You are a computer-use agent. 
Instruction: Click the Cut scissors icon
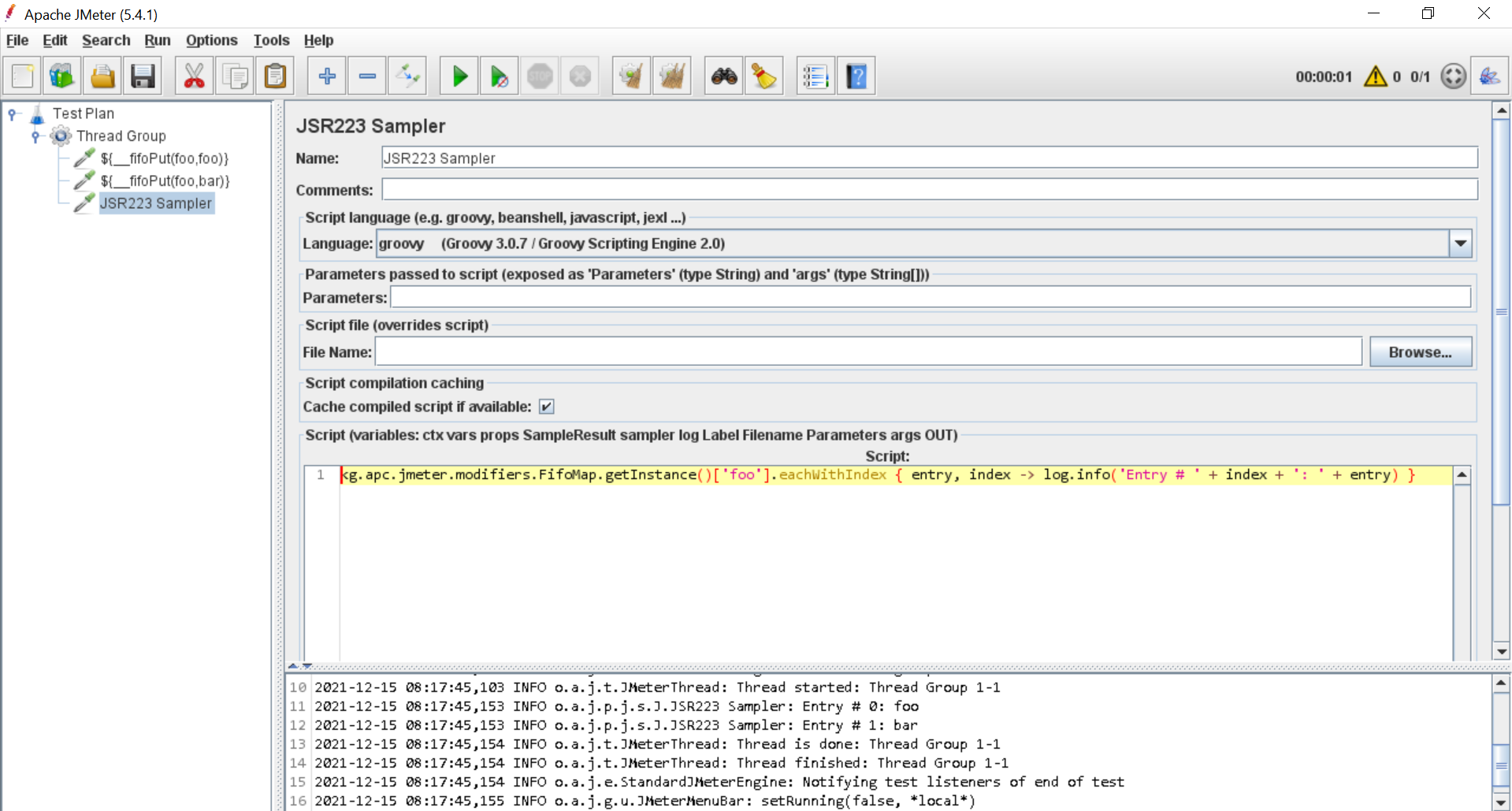[194, 76]
